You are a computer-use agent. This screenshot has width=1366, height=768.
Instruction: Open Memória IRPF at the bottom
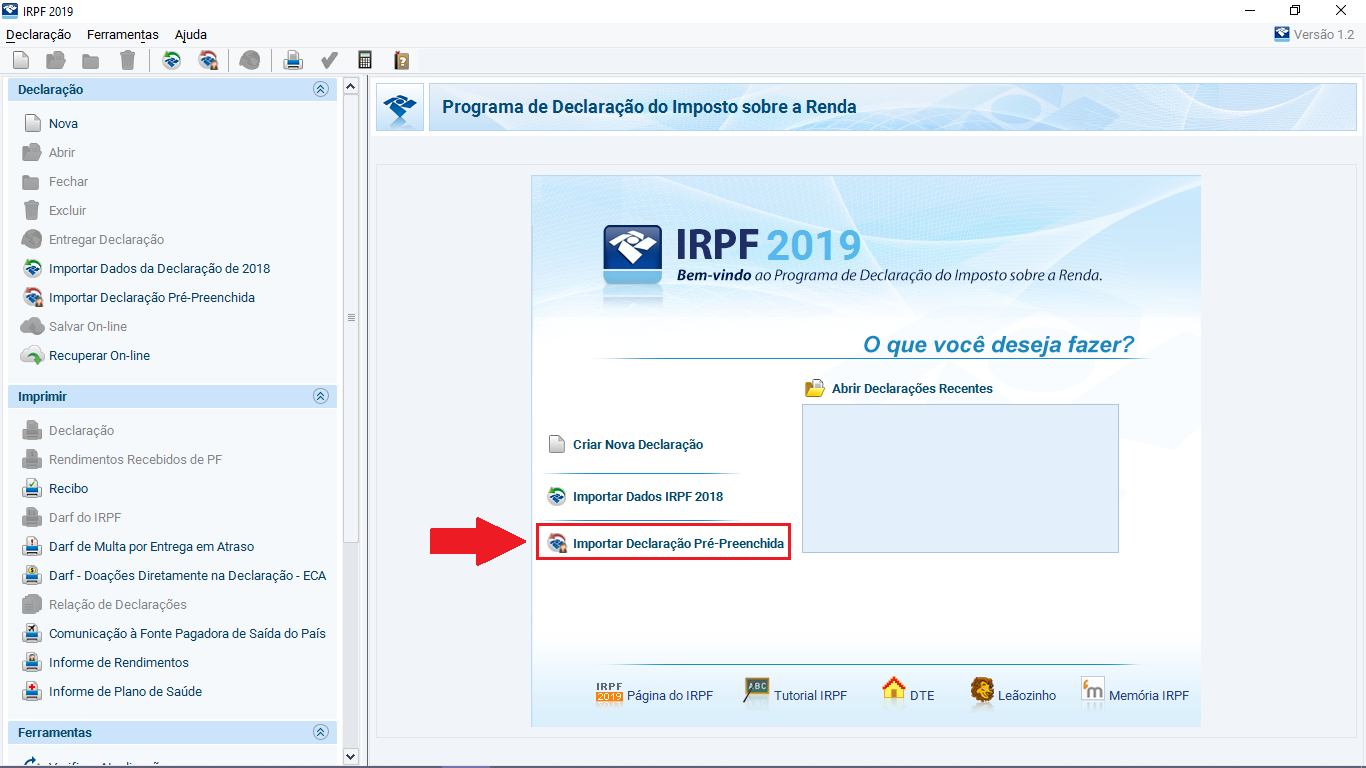1093,691
